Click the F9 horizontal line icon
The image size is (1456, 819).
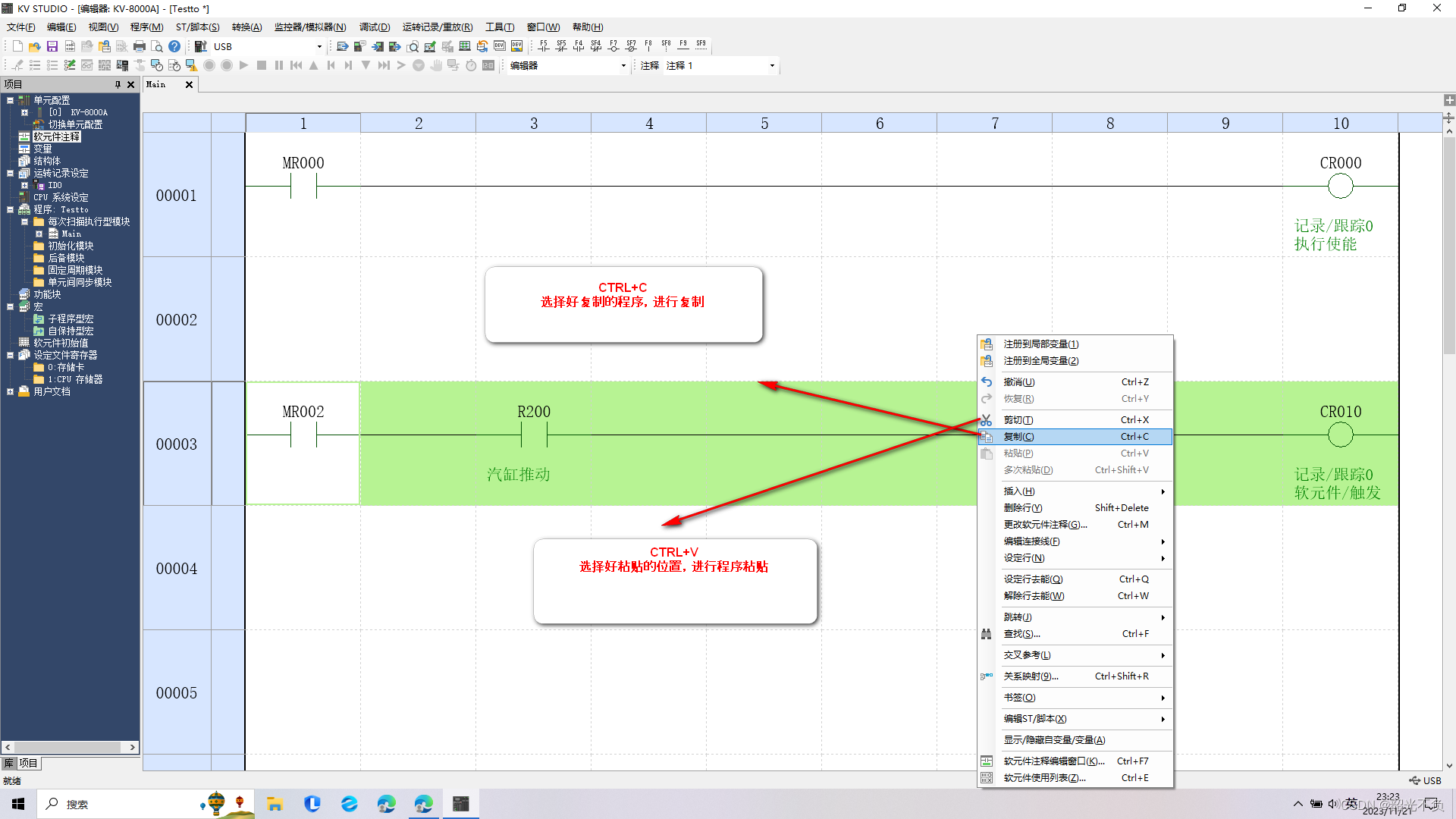pyautogui.click(x=683, y=46)
